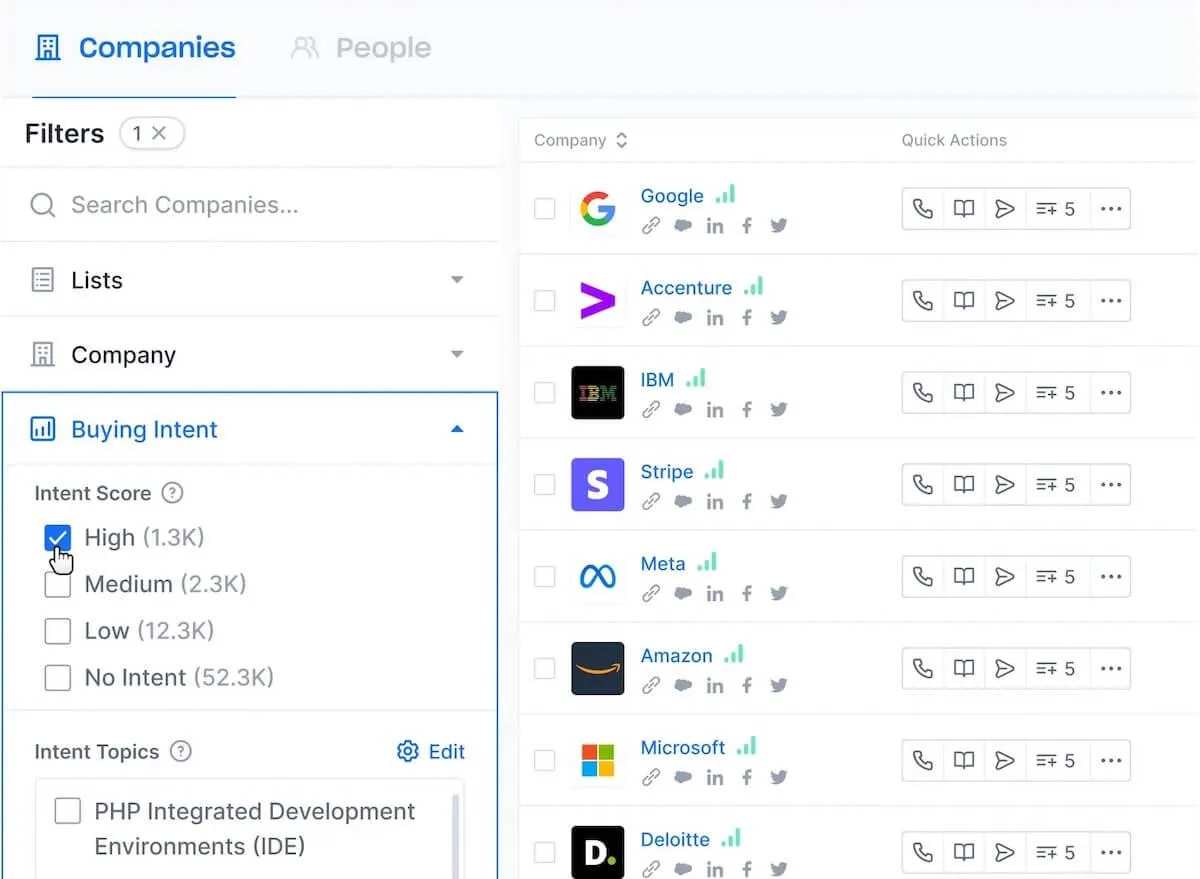Switch to the People tab
The width and height of the screenshot is (1200, 879).
point(361,48)
